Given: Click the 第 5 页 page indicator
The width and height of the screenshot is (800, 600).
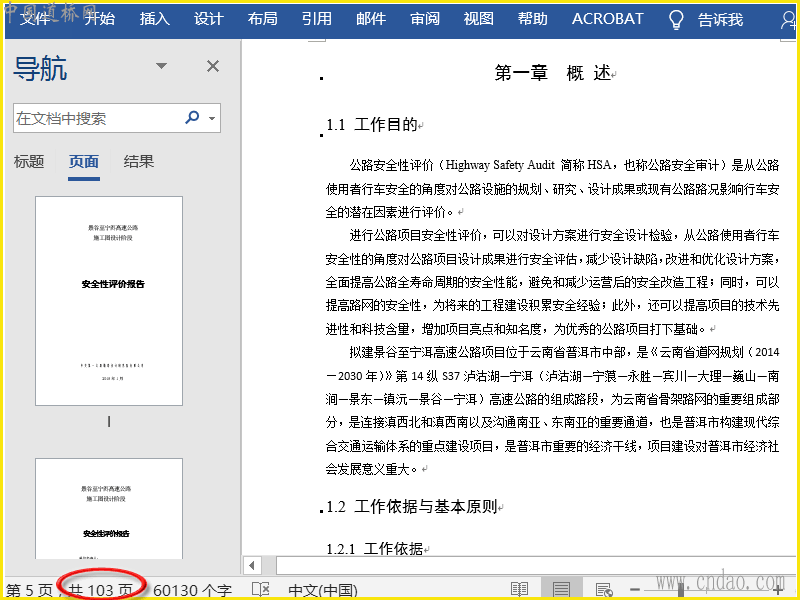Looking at the screenshot, I should click(x=29, y=591).
